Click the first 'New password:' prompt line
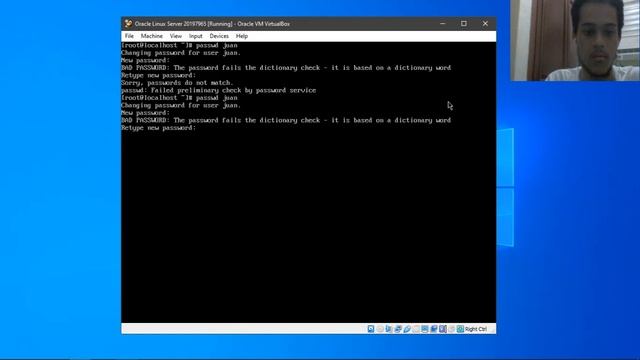Screen dimensions: 640x360 point(145,60)
